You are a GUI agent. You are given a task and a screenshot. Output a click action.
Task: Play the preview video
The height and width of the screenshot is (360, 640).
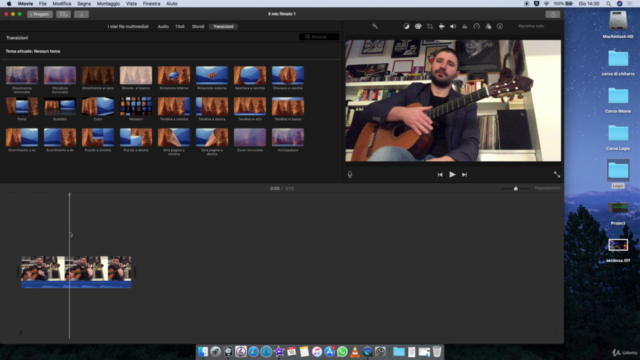[x=452, y=174]
